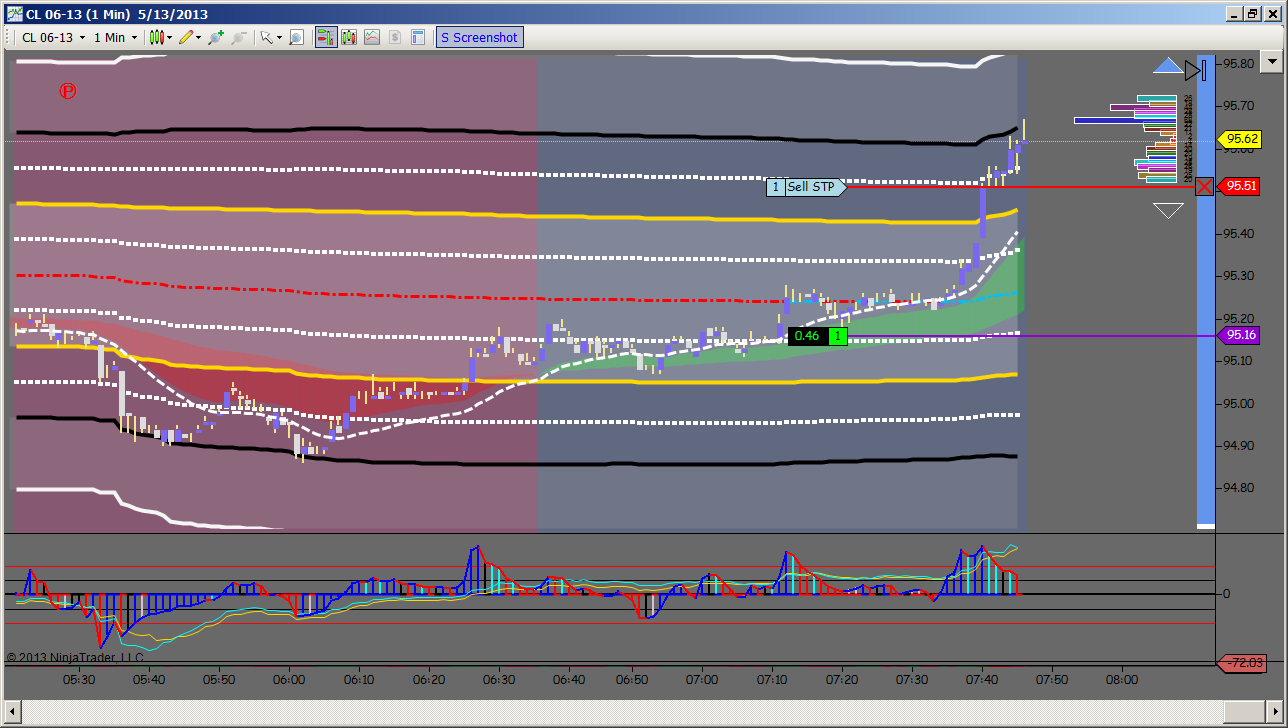Open the 1 Min interval dropdown
This screenshot has height=728, width=1288.
coord(115,37)
